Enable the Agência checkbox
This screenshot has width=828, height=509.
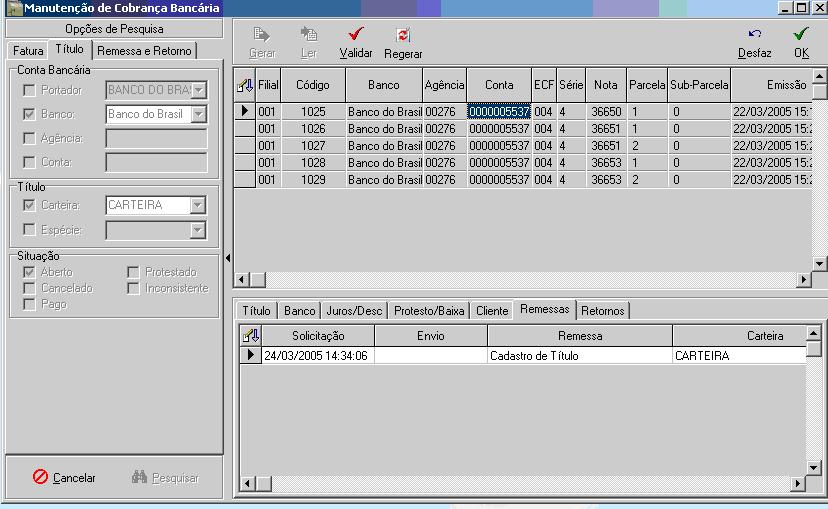[30, 138]
